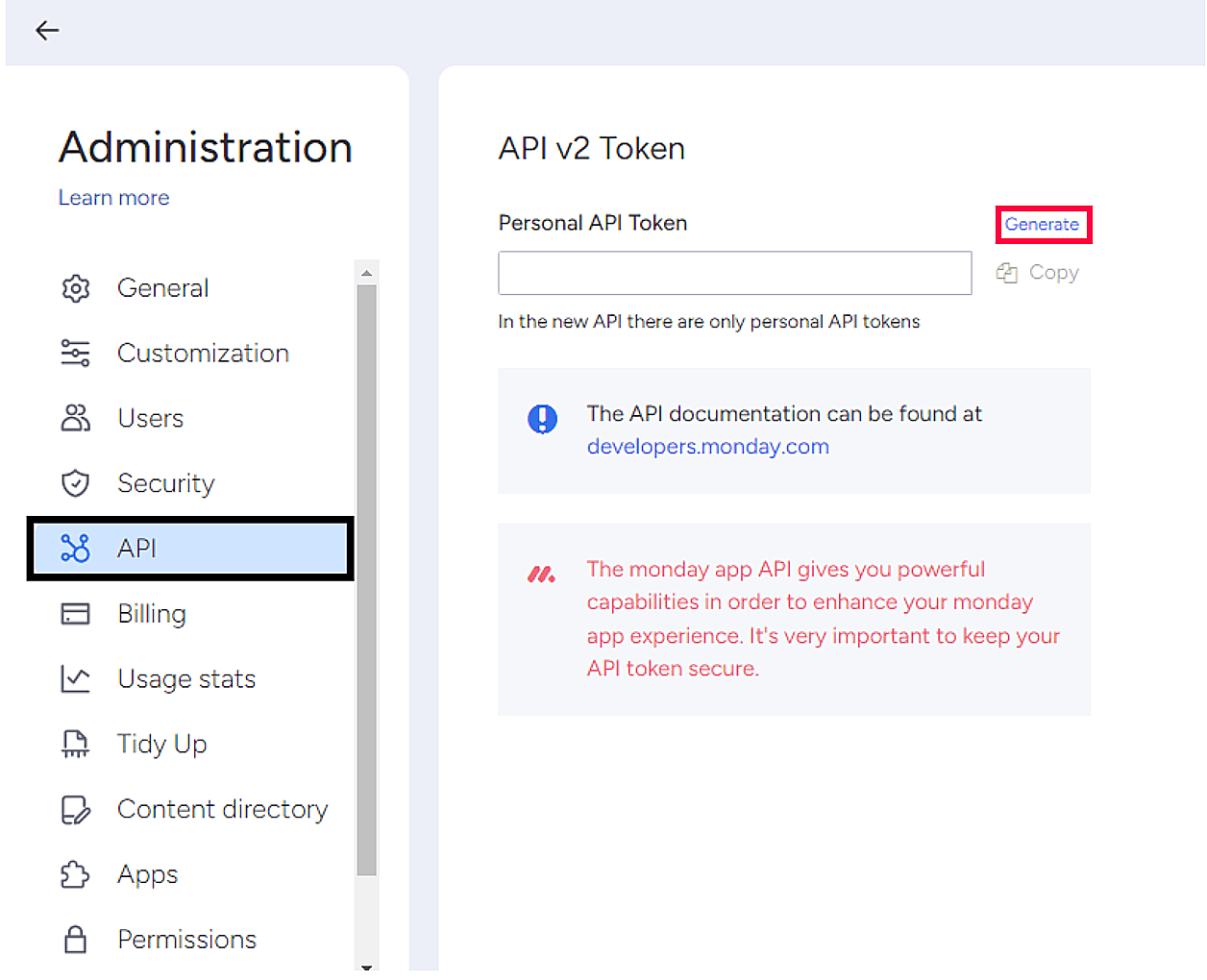This screenshot has width=1207, height=980.
Task: Click the General gear icon
Action: pyautogui.click(x=76, y=288)
